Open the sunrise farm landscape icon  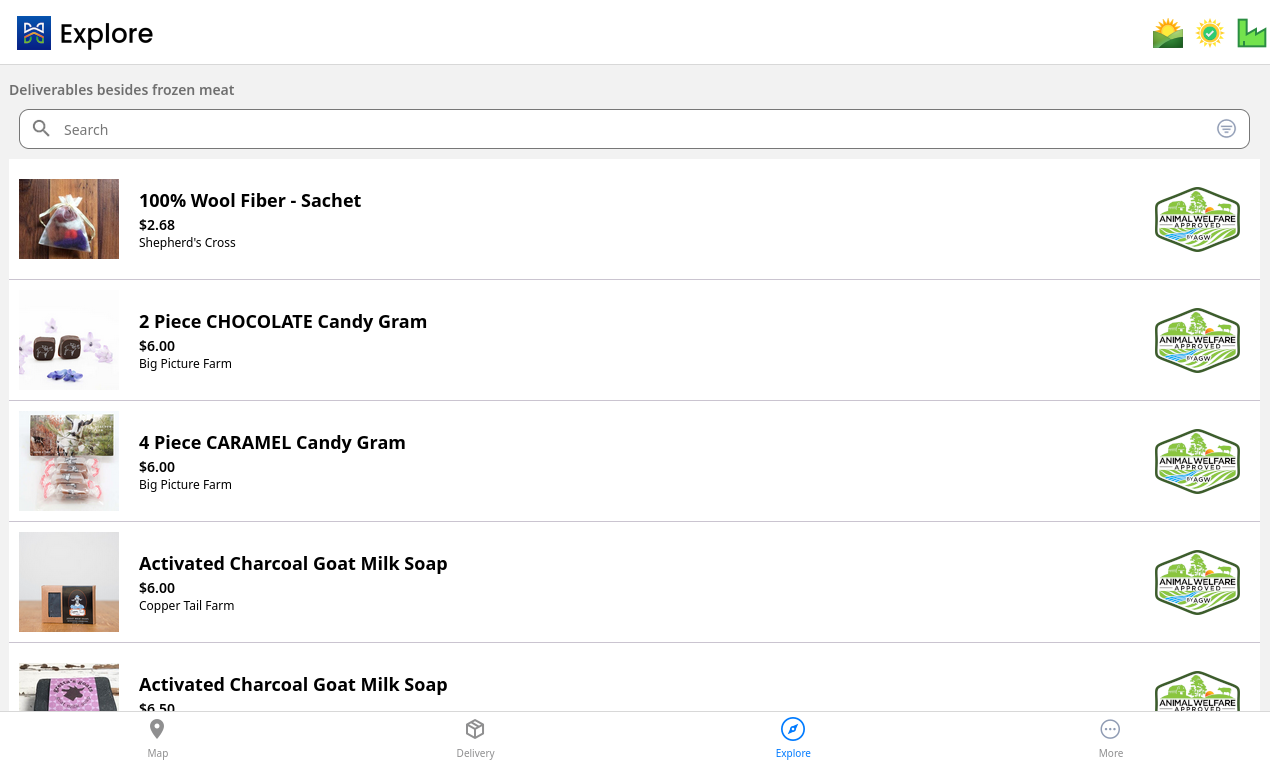1168,33
